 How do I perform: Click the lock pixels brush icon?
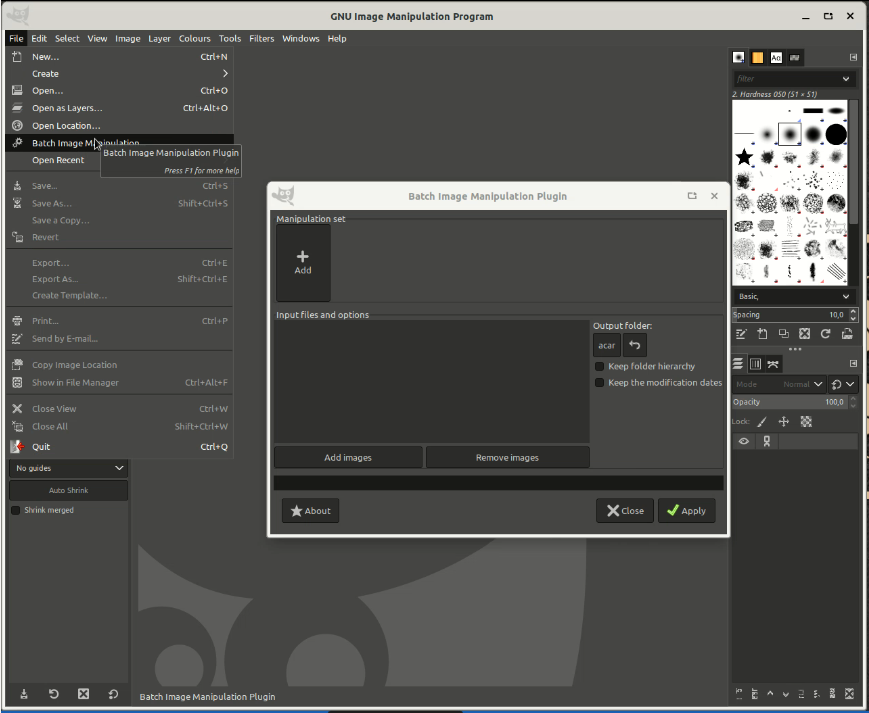(x=762, y=422)
